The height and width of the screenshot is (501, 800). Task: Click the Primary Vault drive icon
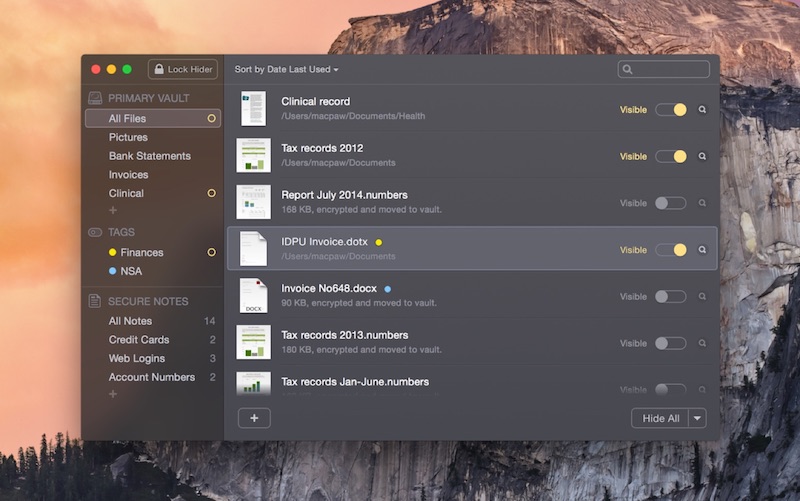coord(95,98)
